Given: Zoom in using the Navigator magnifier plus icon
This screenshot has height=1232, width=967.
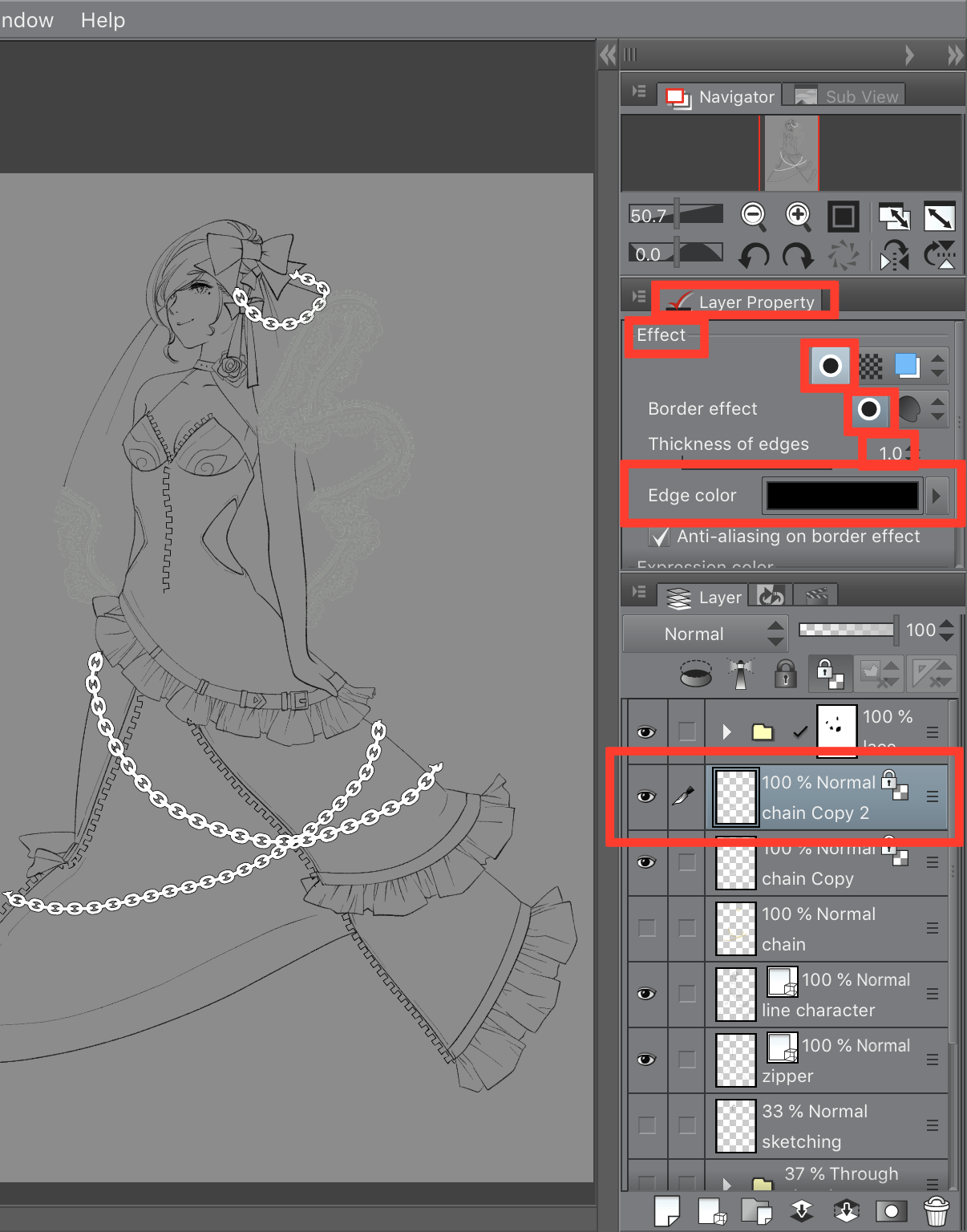Looking at the screenshot, I should pos(796,216).
